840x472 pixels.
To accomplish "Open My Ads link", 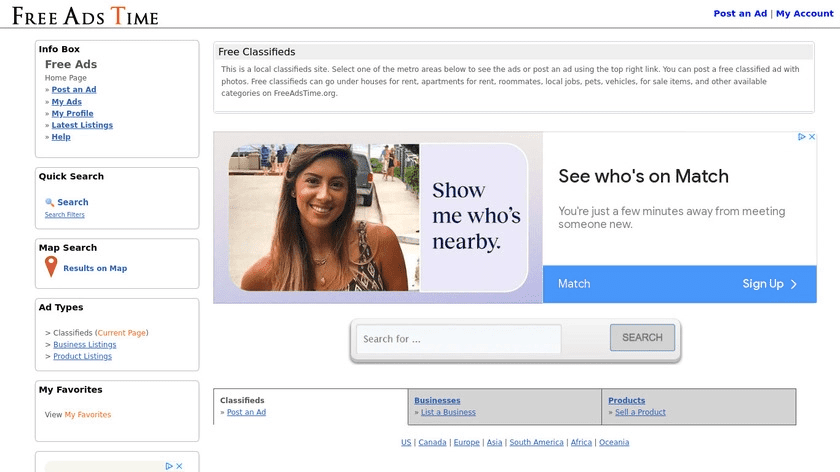I will coord(66,102).
